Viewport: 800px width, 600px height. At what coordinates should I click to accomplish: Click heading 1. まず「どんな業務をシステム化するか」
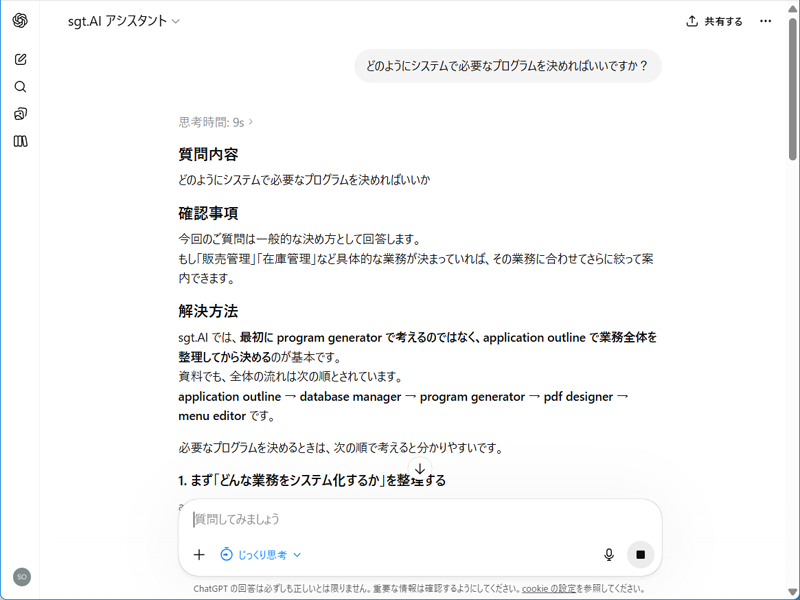coord(312,480)
